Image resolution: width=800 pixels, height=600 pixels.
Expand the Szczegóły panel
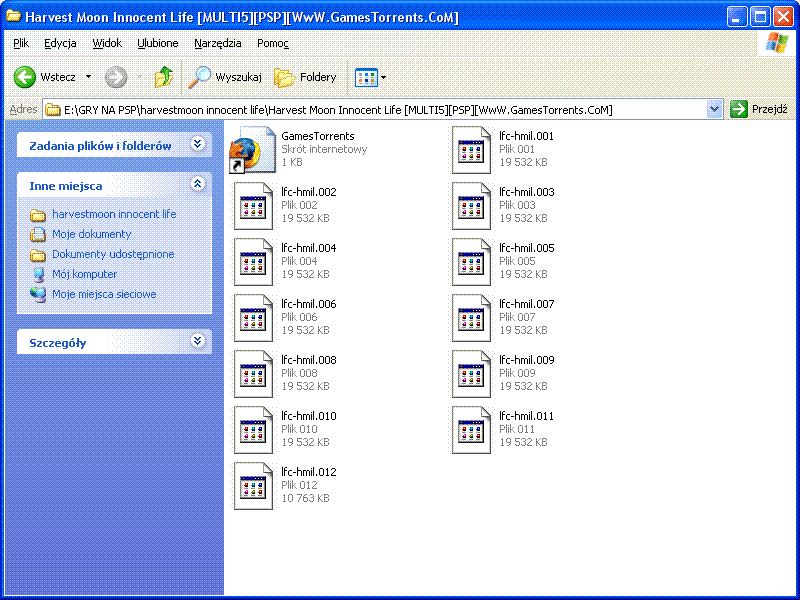(197, 341)
